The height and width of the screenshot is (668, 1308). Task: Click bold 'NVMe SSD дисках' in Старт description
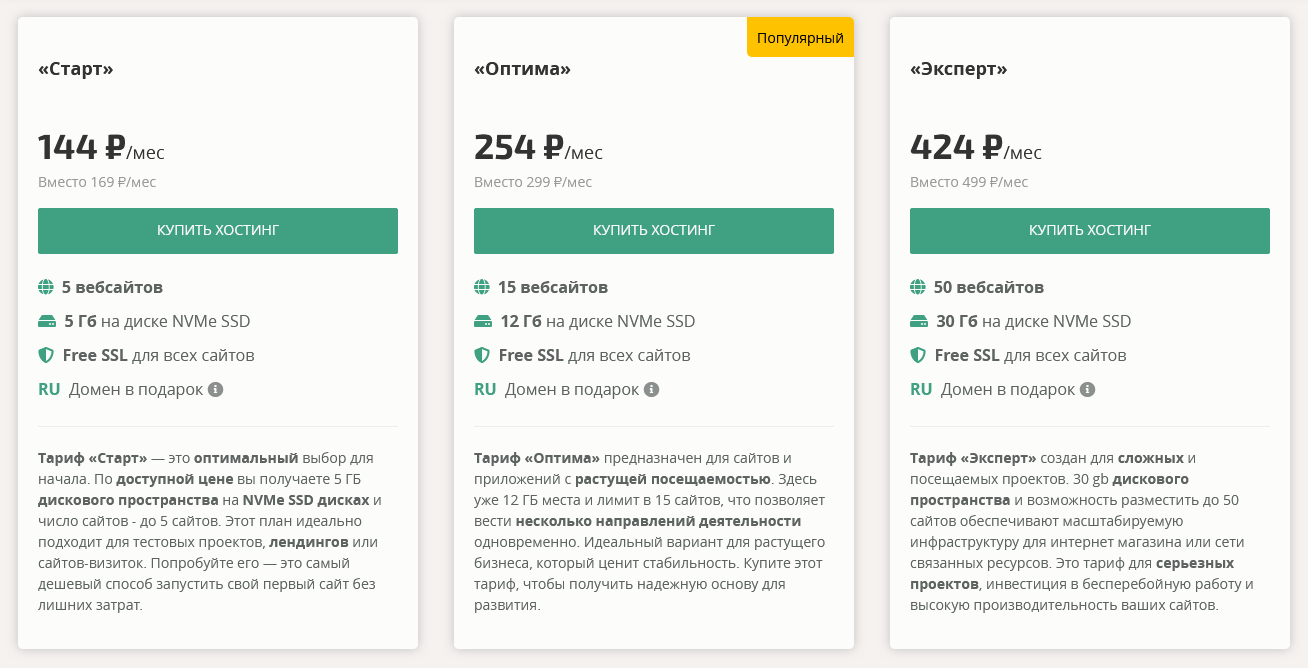click(304, 500)
